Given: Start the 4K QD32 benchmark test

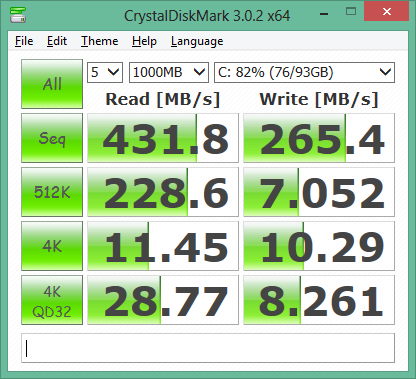Looking at the screenshot, I should pyautogui.click(x=52, y=300).
